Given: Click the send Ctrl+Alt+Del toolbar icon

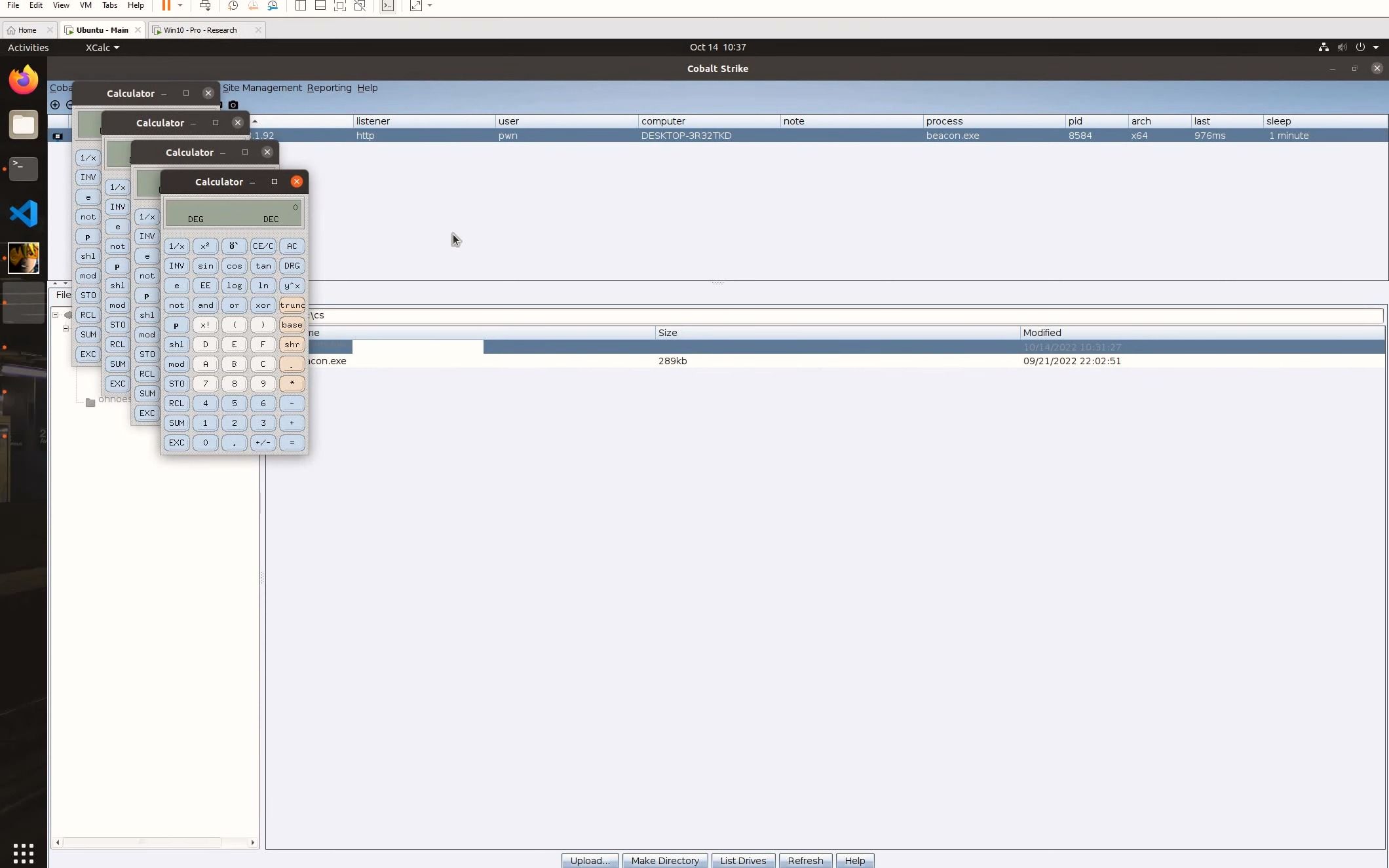Looking at the screenshot, I should click(x=205, y=5).
